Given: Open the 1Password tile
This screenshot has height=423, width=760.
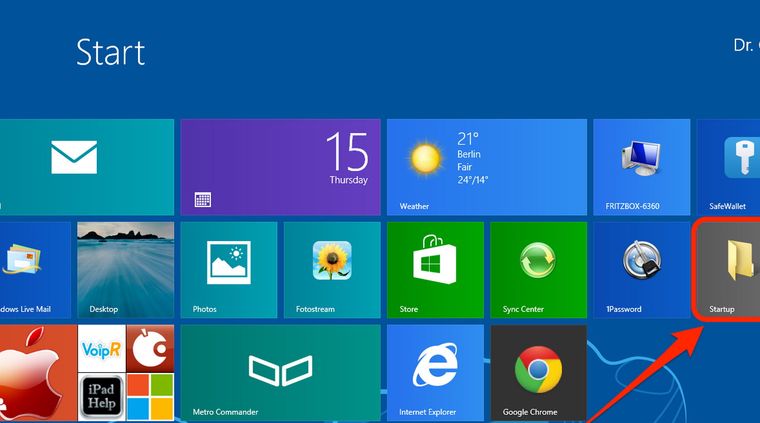Looking at the screenshot, I should (642, 270).
